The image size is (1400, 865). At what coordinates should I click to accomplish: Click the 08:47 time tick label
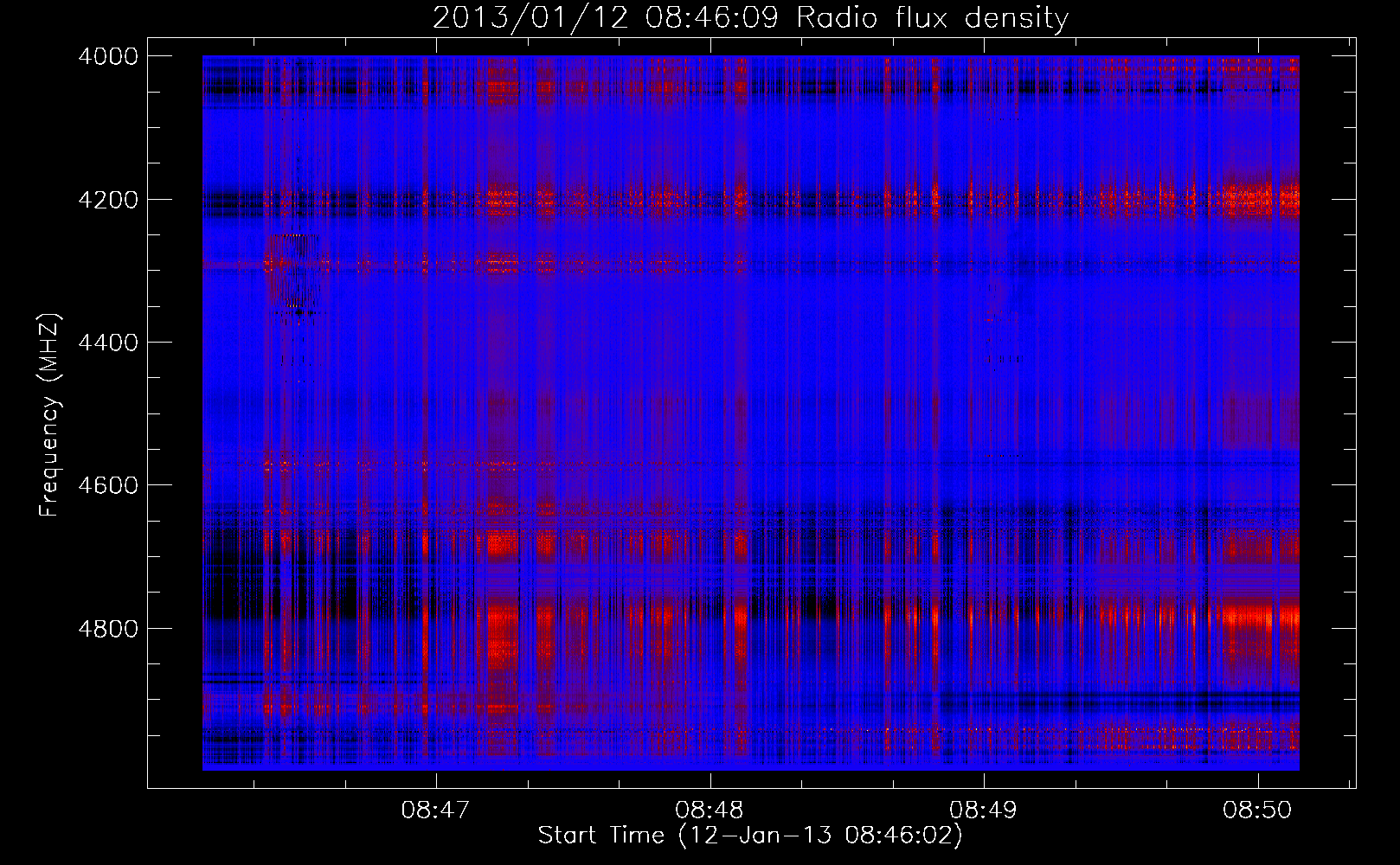click(x=436, y=811)
